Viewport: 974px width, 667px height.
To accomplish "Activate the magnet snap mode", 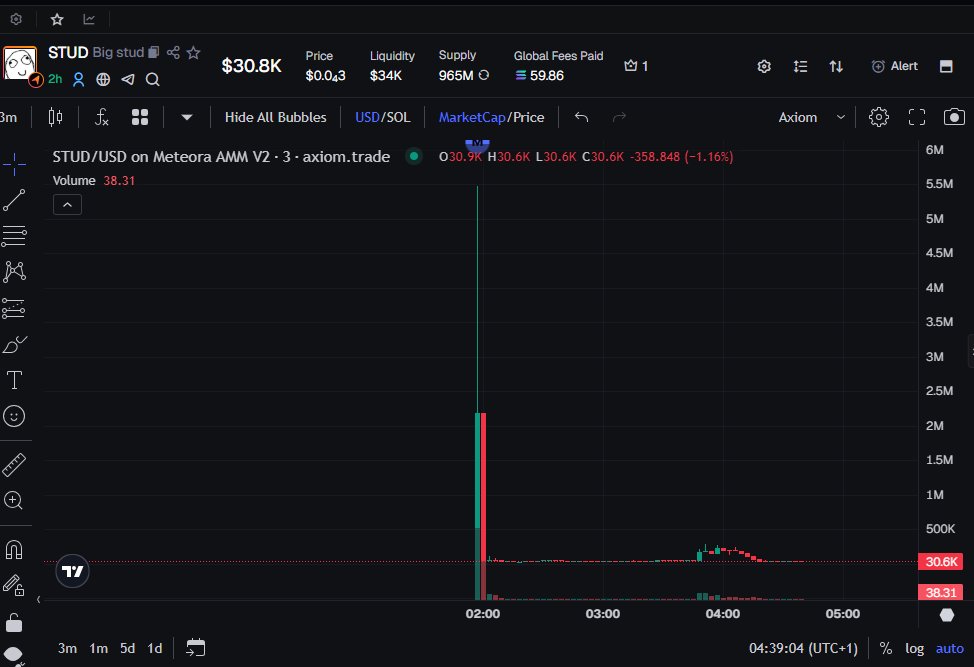I will [x=14, y=550].
